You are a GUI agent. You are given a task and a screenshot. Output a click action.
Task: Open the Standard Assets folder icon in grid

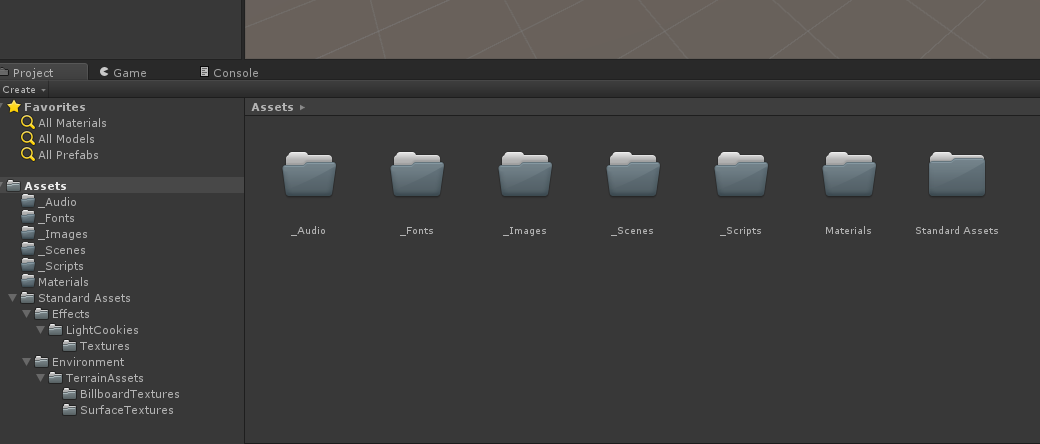point(956,175)
